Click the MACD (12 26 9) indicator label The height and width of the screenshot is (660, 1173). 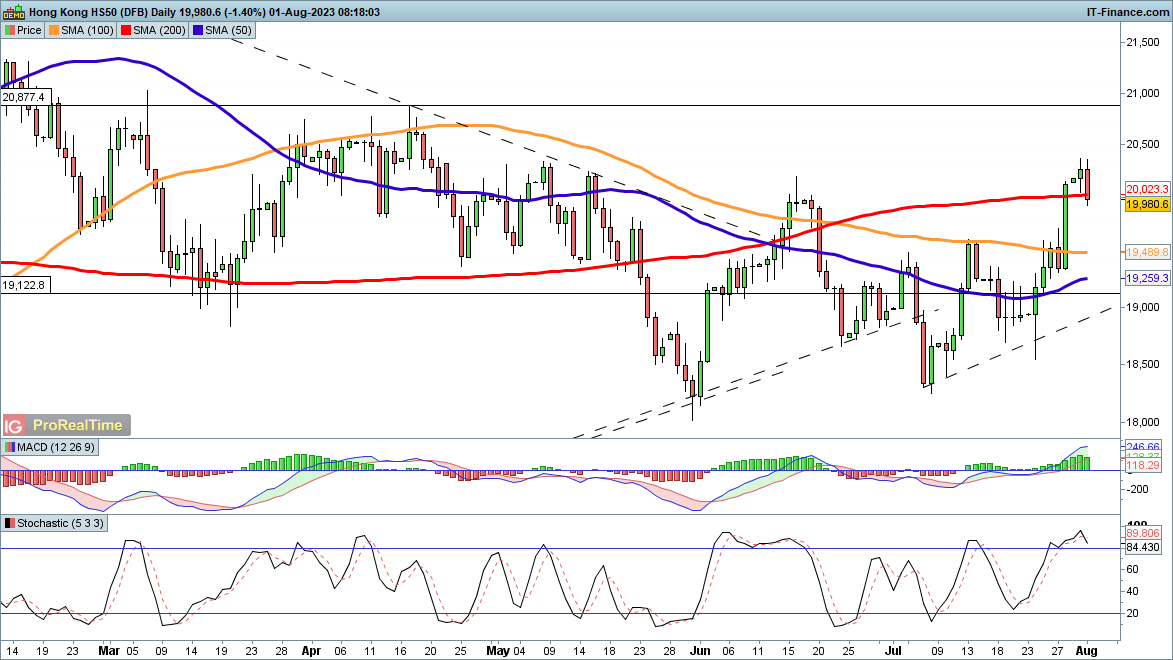tap(56, 447)
